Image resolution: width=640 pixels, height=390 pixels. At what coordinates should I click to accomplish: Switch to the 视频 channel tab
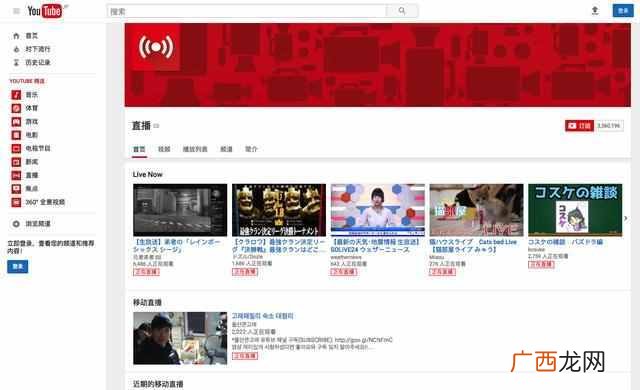click(164, 149)
